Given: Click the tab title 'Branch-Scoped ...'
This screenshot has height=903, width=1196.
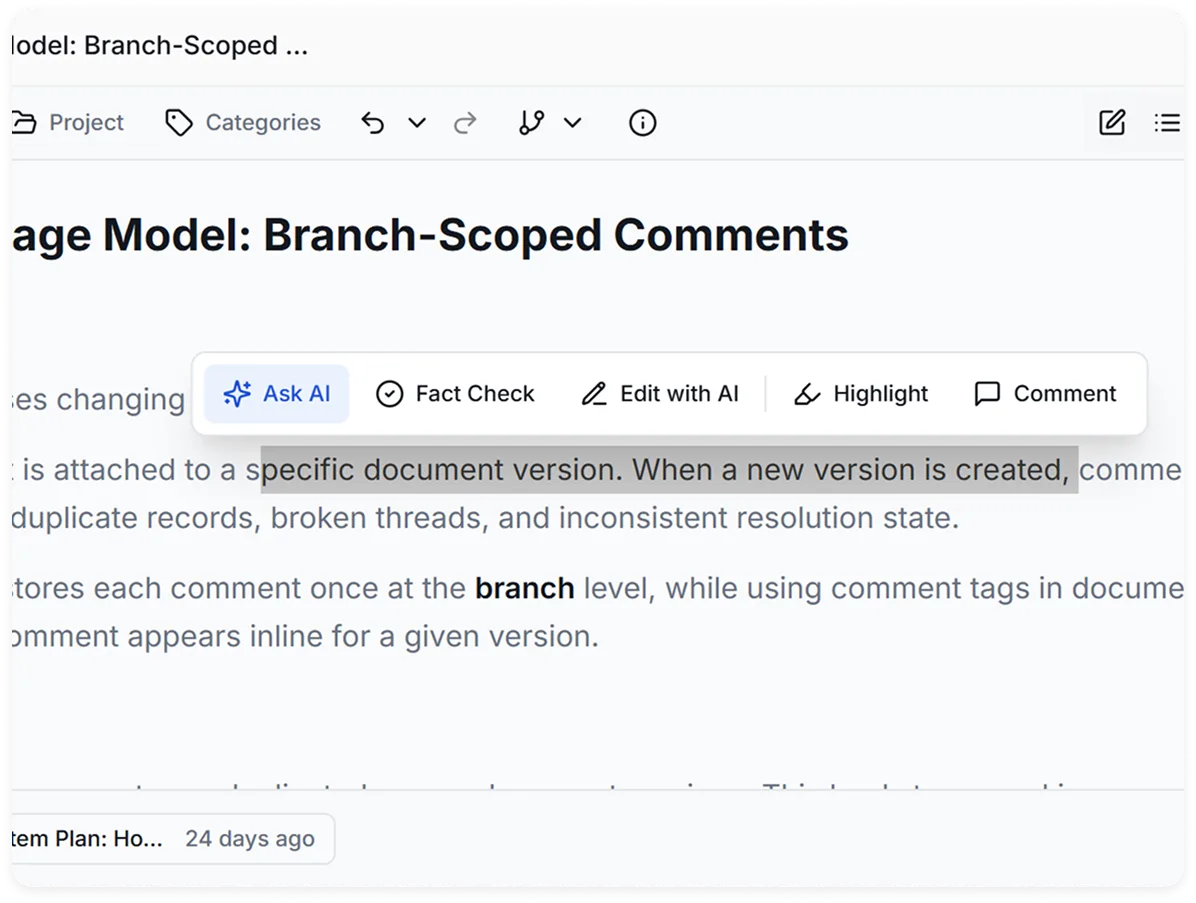Looking at the screenshot, I should 196,46.
